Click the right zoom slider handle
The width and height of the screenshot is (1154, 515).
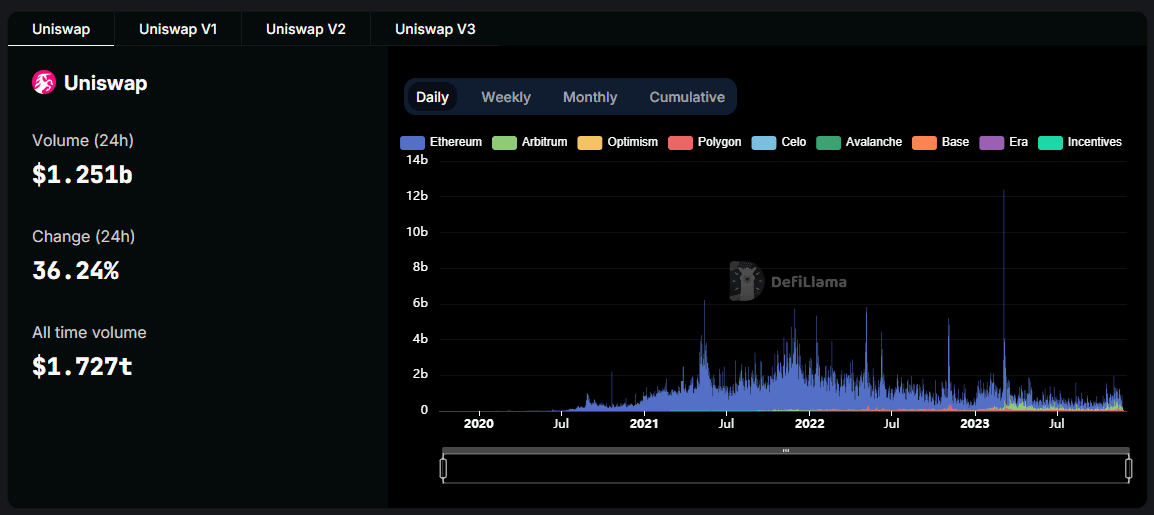tap(1128, 469)
